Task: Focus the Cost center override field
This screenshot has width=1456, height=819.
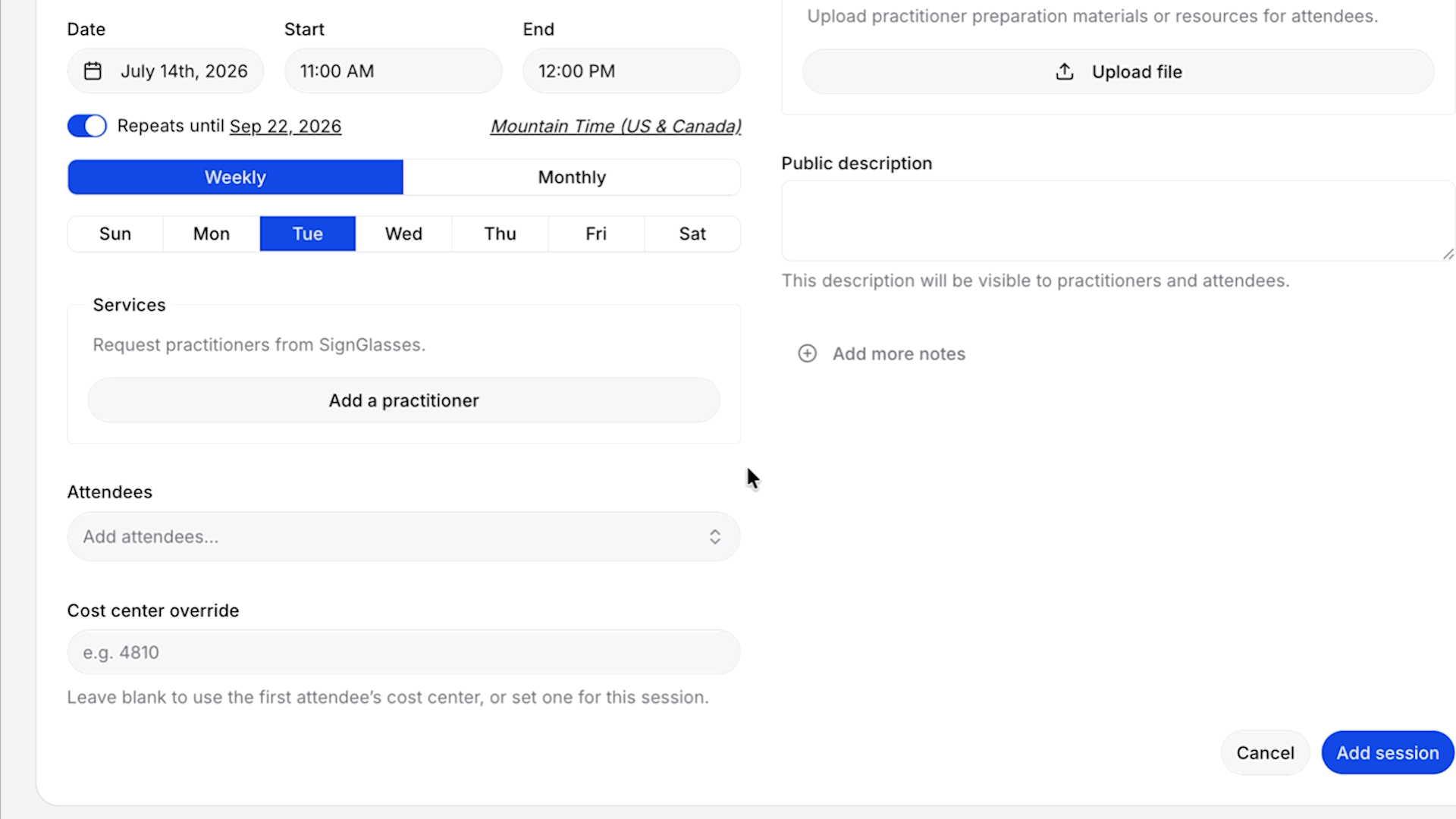Action: click(403, 652)
